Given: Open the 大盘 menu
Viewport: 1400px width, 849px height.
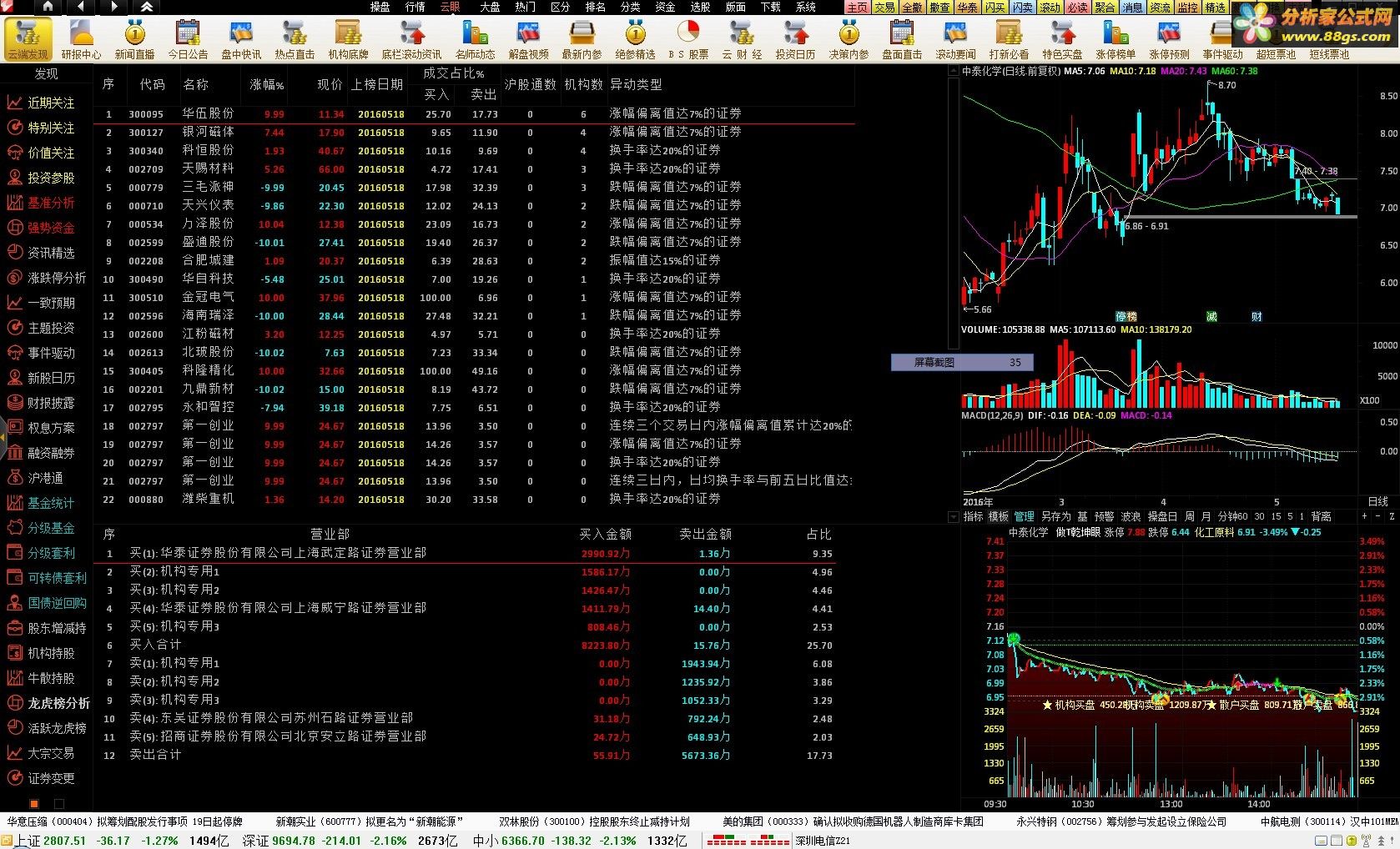Looking at the screenshot, I should coord(490,7).
